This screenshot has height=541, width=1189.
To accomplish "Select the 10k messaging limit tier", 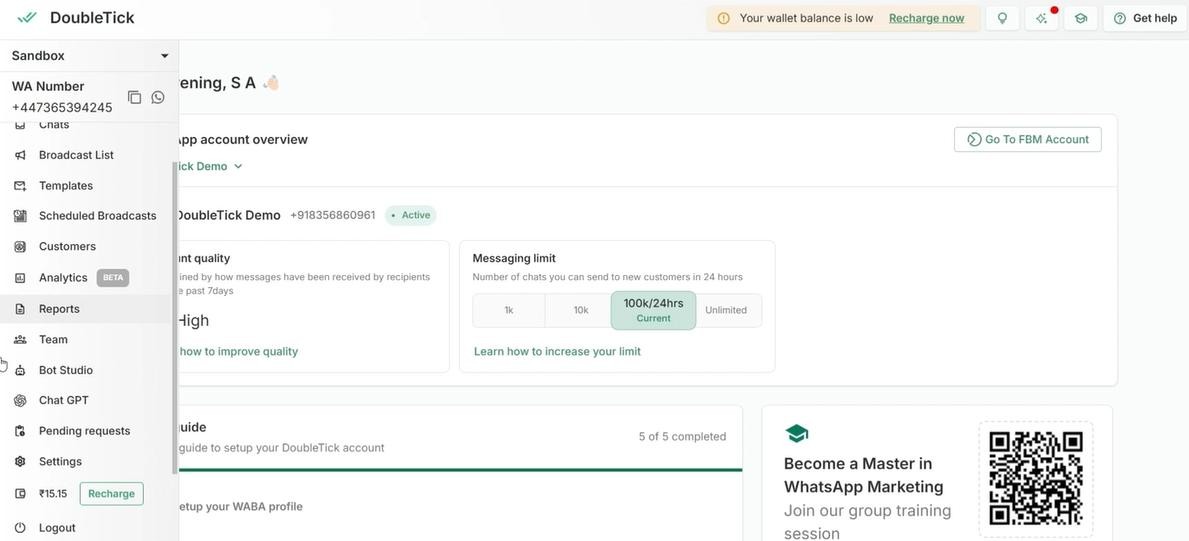I will 580,310.
